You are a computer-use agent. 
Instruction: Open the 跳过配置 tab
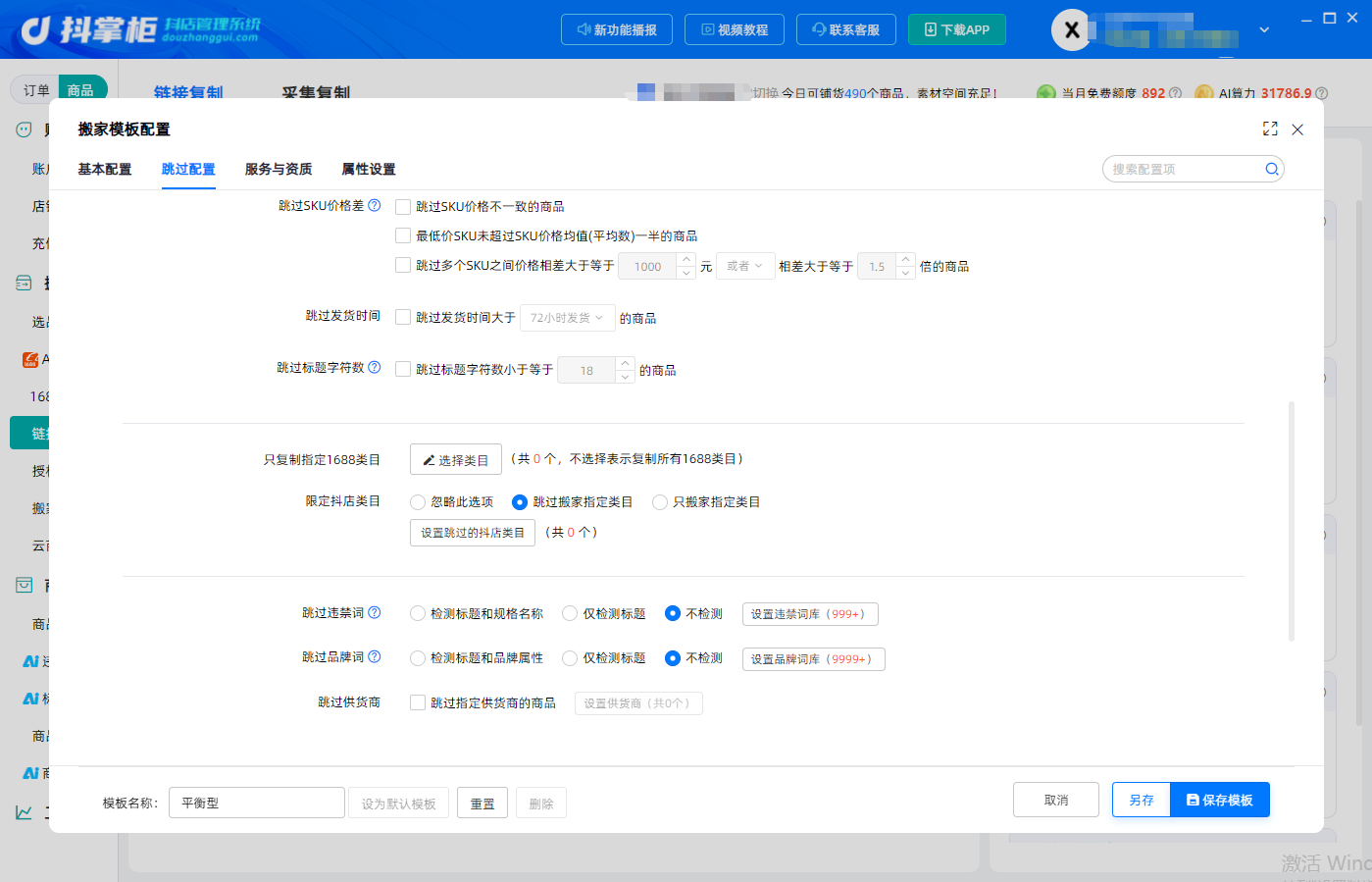(x=188, y=170)
